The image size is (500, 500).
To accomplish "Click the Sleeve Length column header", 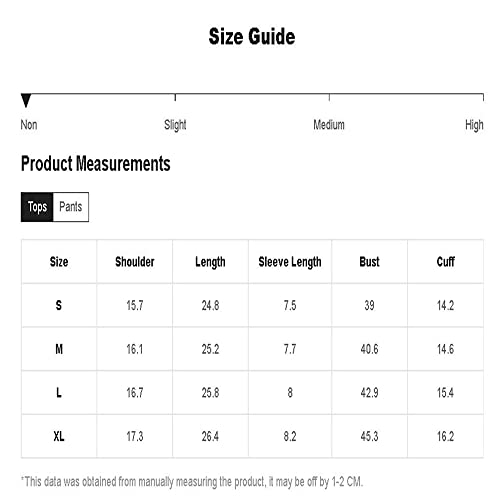I will 290,262.
